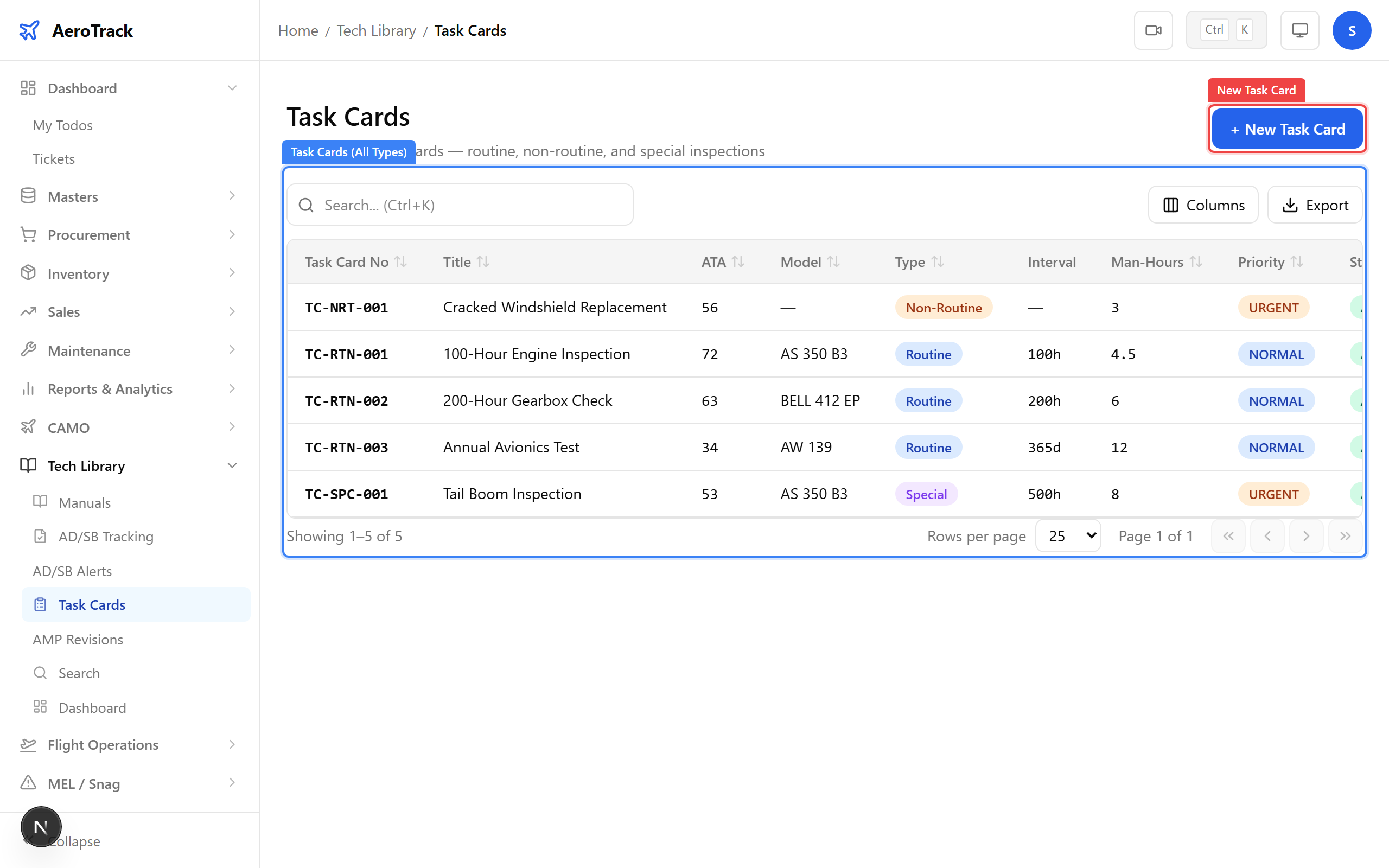
Task: Open the CAMO section icon
Action: 28,427
